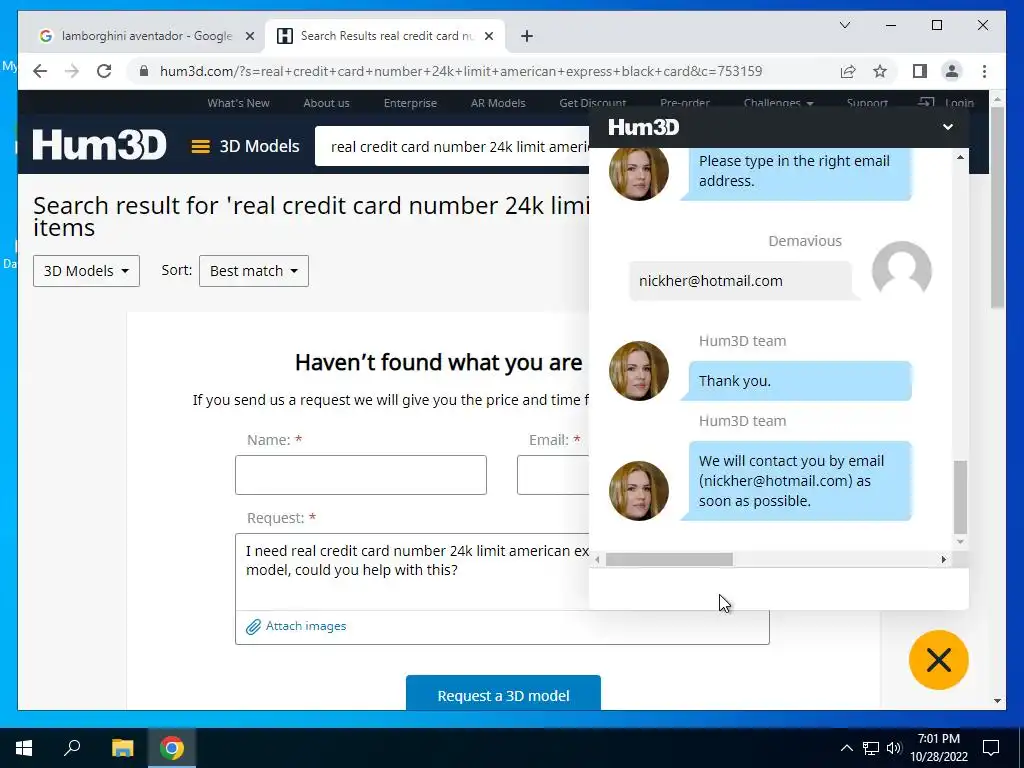Click chat scroll up arrow
The image size is (1024, 768).
tap(960, 157)
